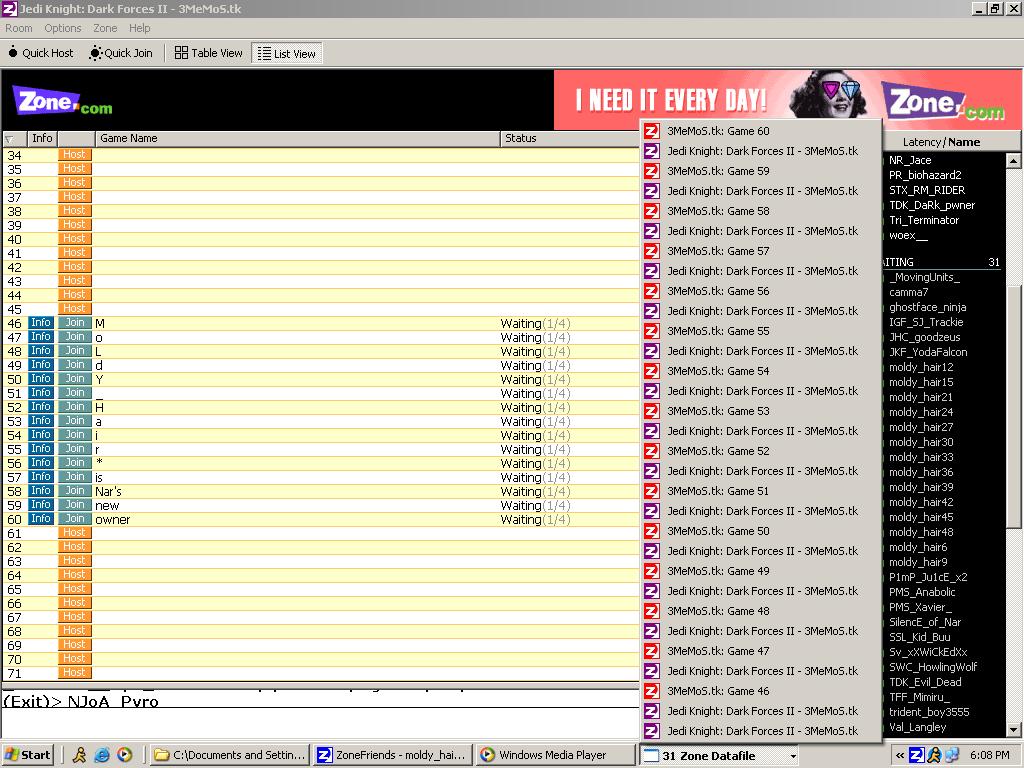Open the Room menu
Screen dimensions: 1024x768
(x=19, y=28)
